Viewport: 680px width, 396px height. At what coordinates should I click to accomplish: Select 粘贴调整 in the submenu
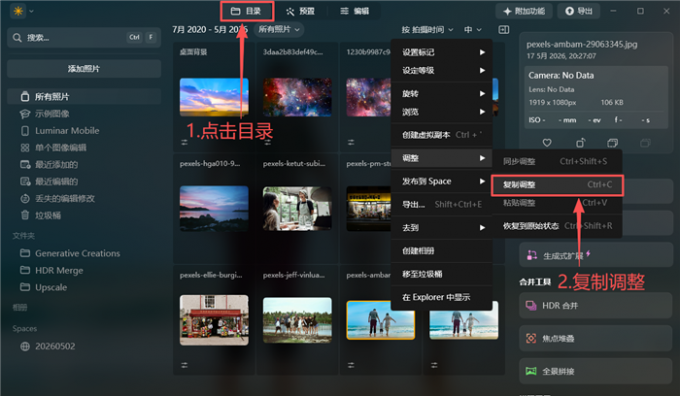557,203
